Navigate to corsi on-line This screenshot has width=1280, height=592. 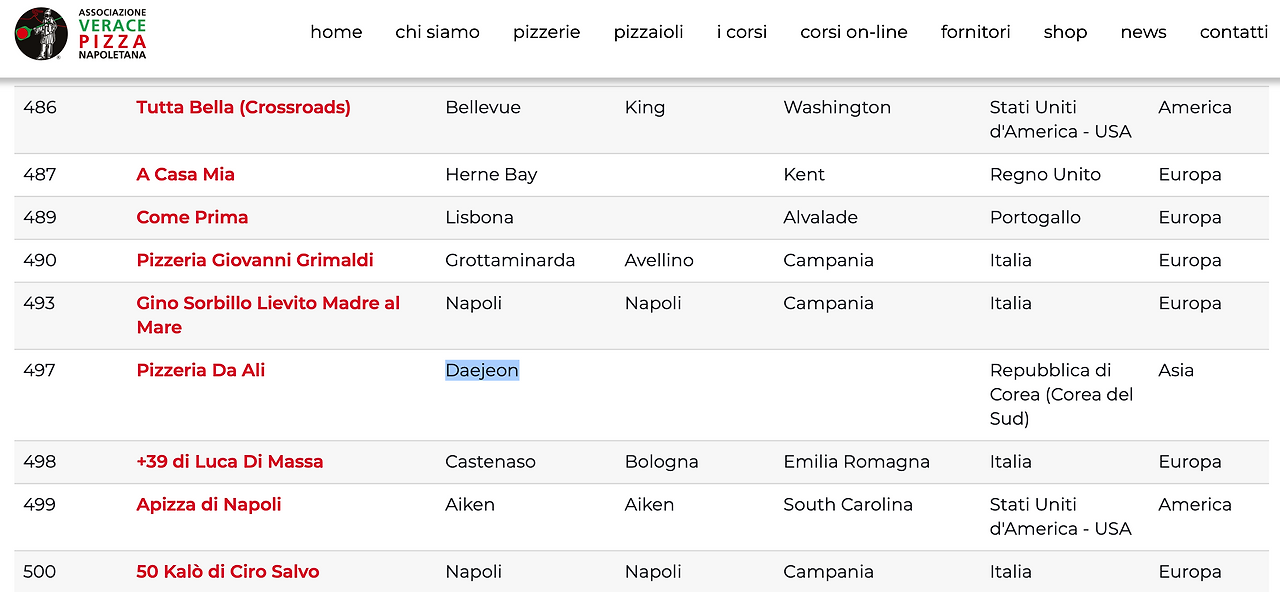[854, 32]
